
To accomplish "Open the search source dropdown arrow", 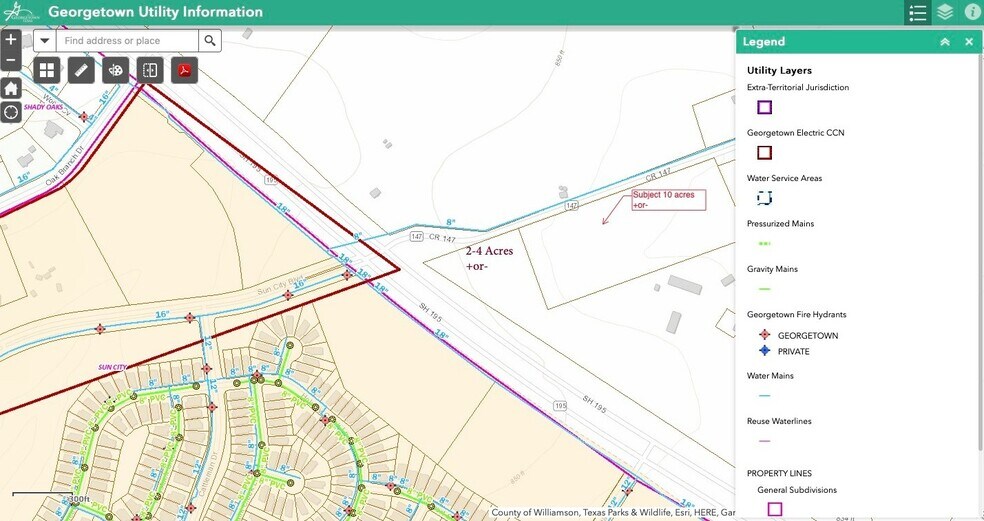I will pyautogui.click(x=45, y=41).
